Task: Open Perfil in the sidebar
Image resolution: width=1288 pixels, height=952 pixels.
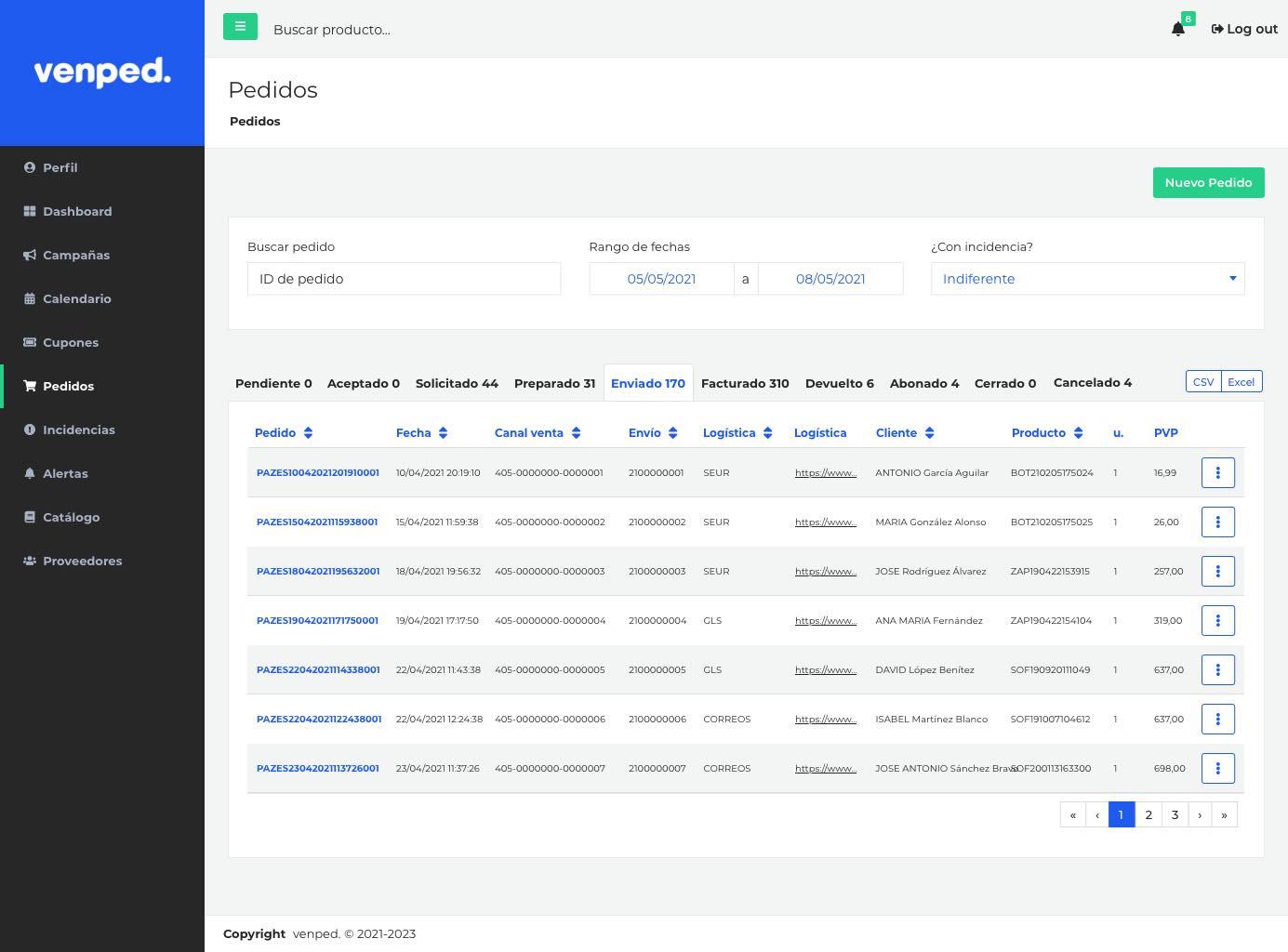Action: click(x=102, y=167)
